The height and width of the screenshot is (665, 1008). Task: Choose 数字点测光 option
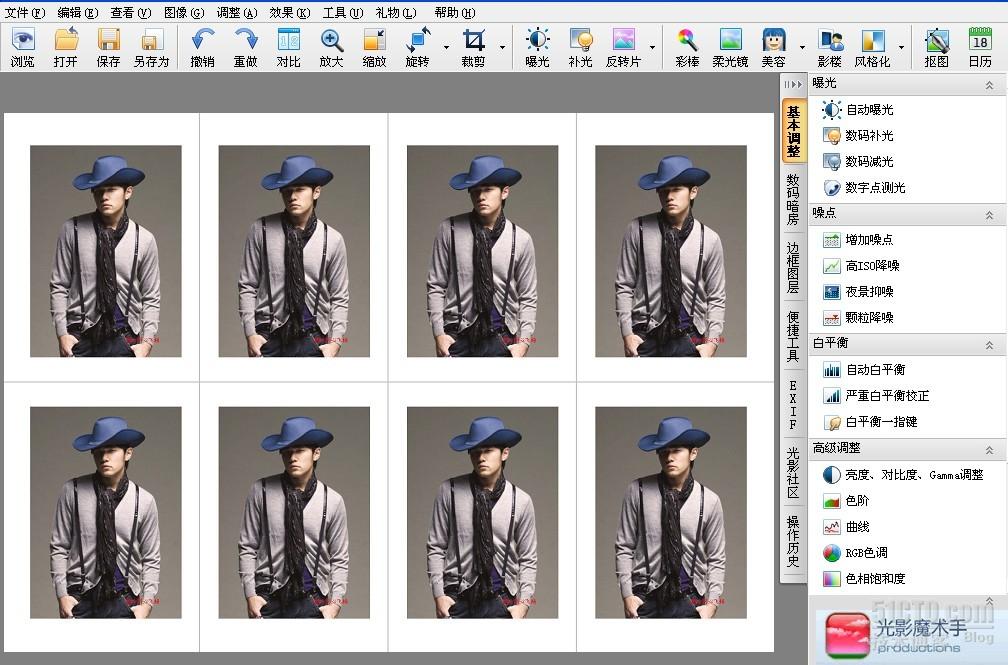coord(864,188)
